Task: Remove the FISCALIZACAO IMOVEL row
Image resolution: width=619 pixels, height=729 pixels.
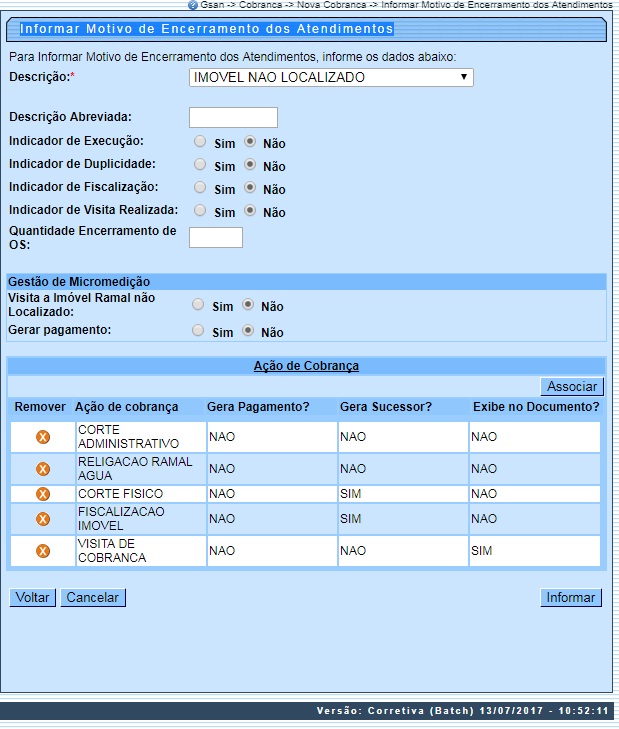Action: pos(42,519)
